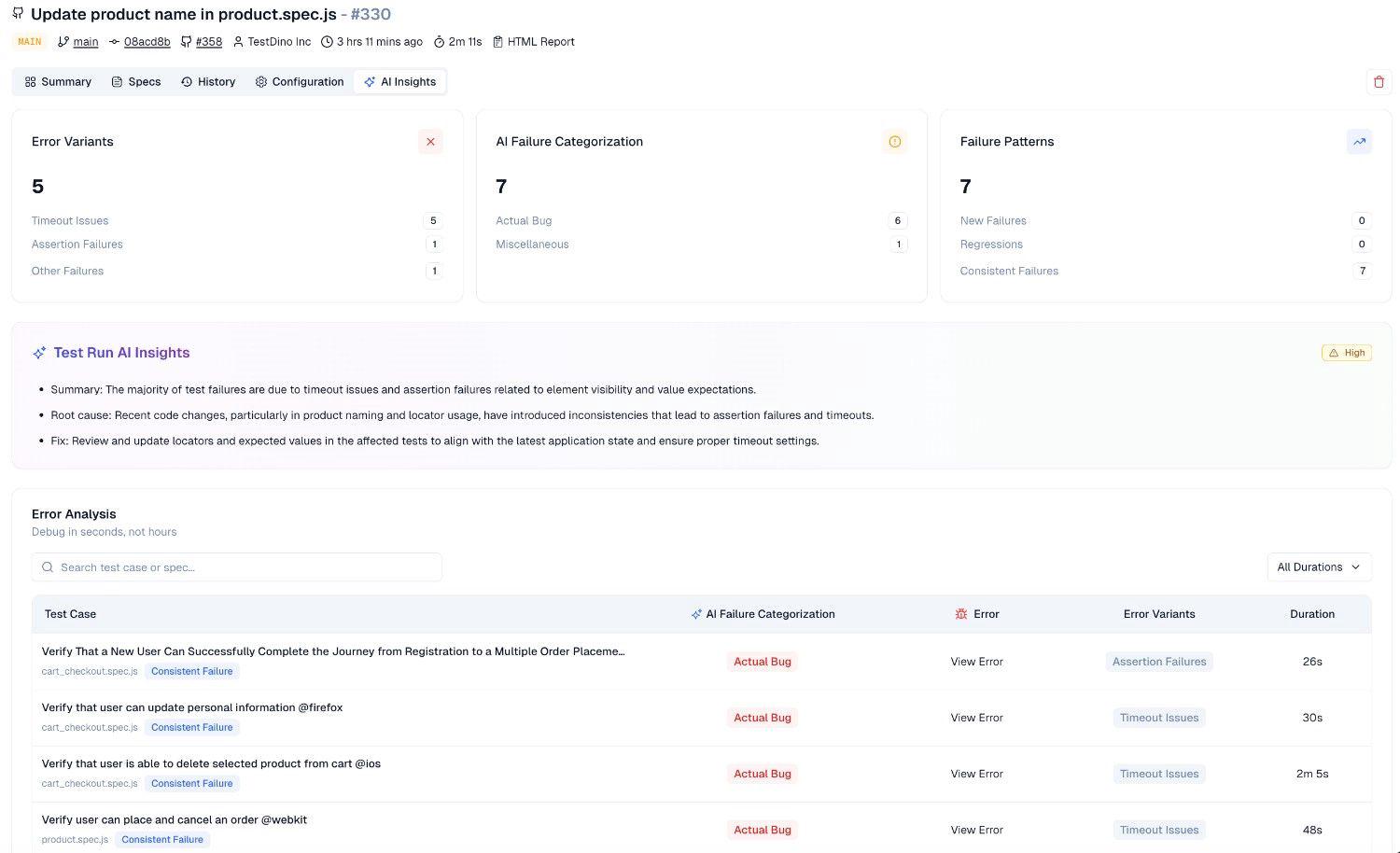Open the Specs tab
The width and height of the screenshot is (1400, 853).
point(136,82)
